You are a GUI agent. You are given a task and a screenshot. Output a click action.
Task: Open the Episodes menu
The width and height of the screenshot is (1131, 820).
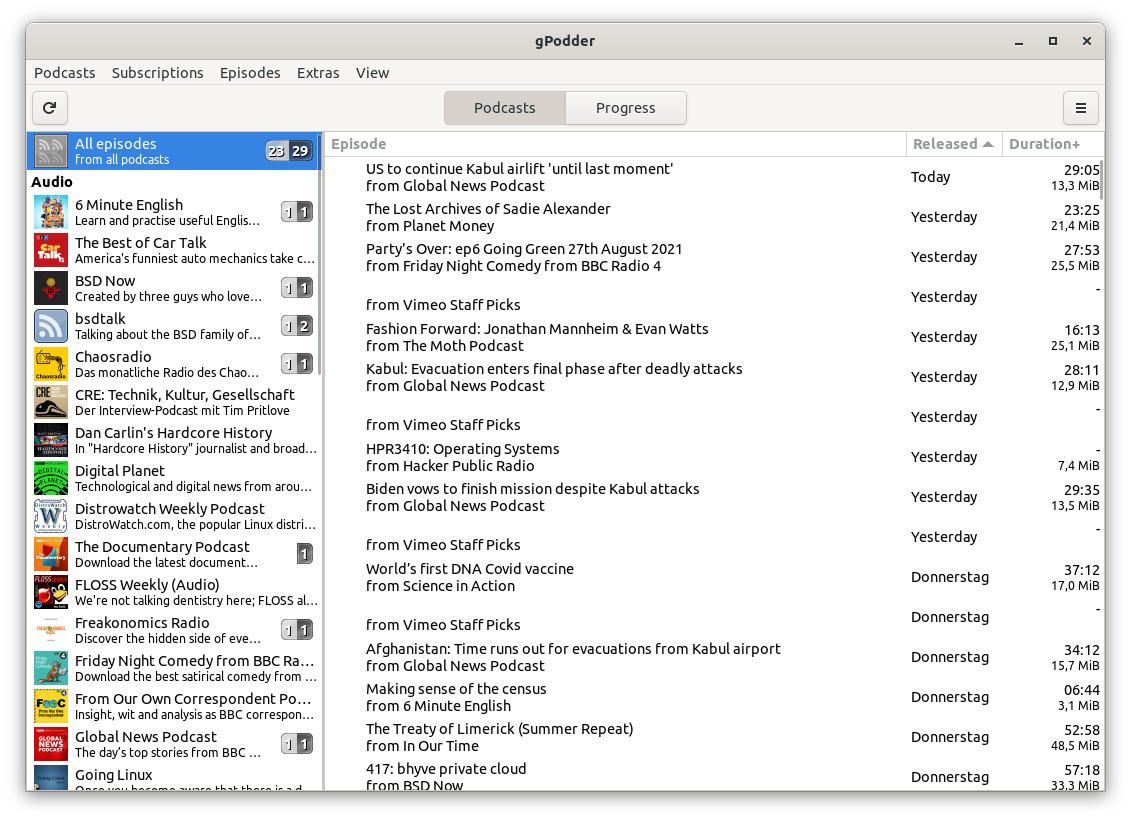250,73
